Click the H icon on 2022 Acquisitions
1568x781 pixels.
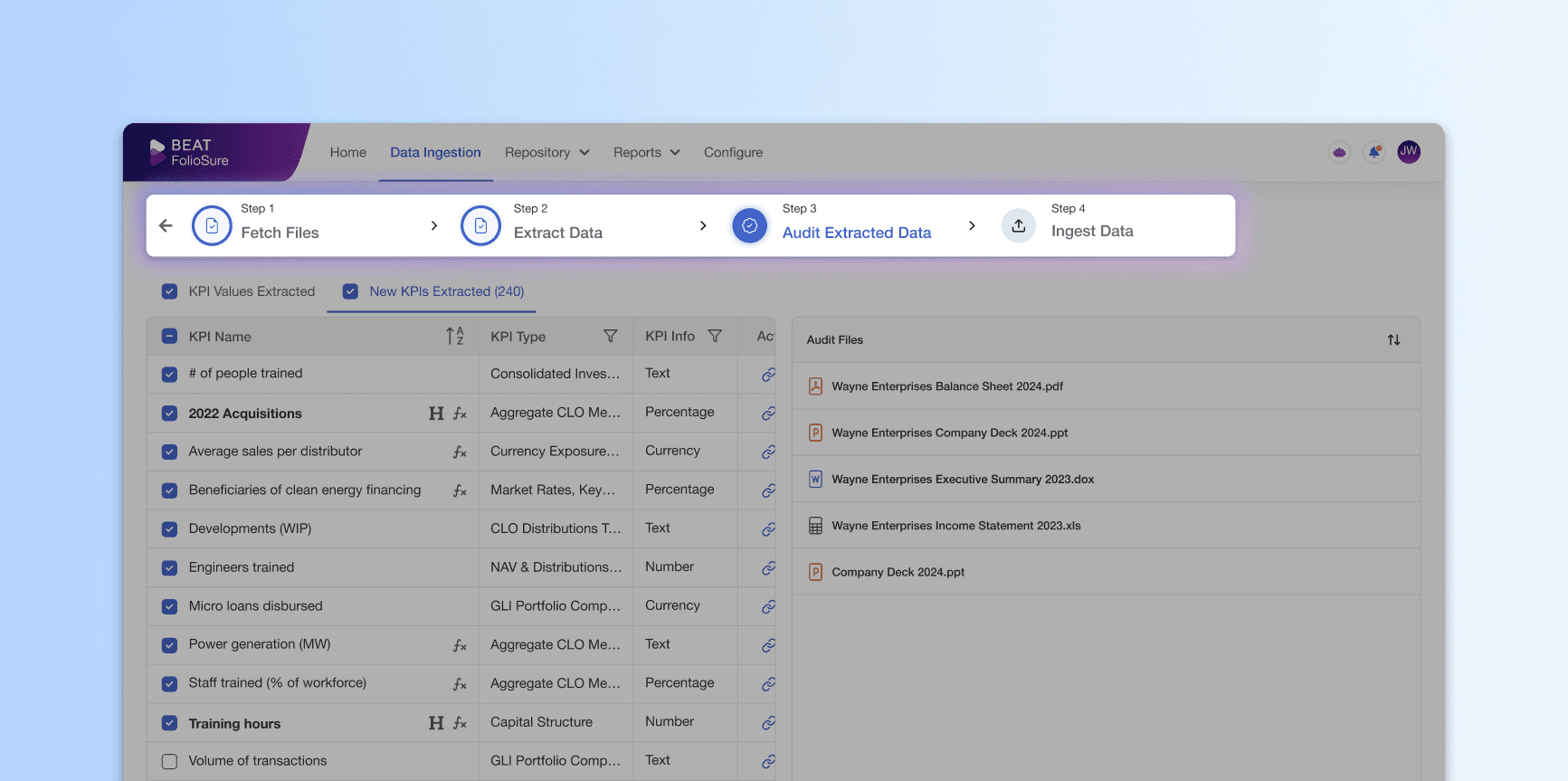(x=436, y=414)
